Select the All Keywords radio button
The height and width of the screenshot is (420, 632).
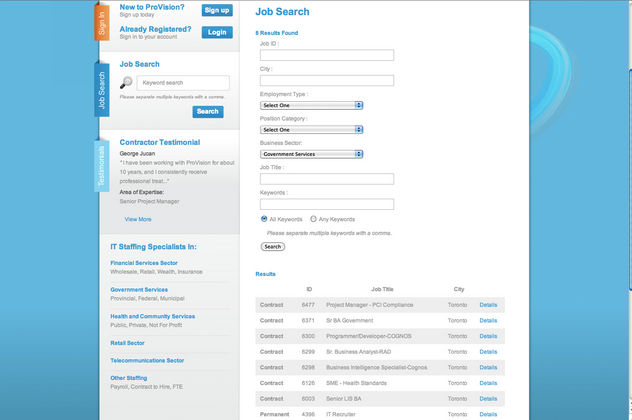(264, 218)
